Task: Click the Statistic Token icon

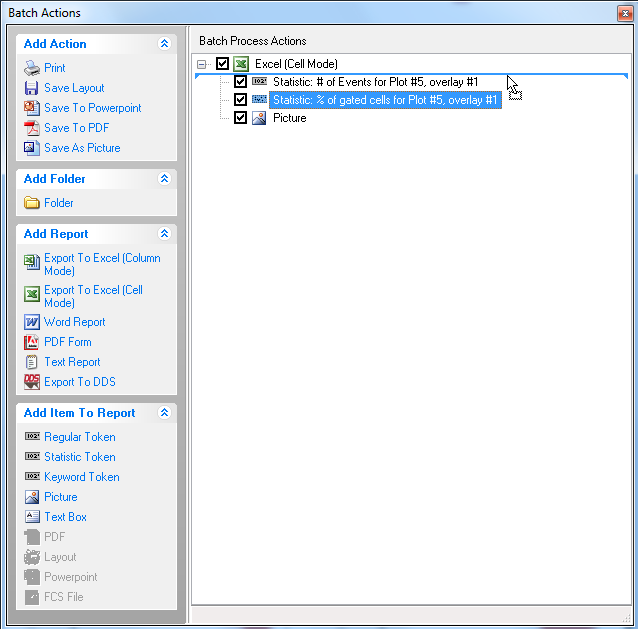Action: click(32, 456)
